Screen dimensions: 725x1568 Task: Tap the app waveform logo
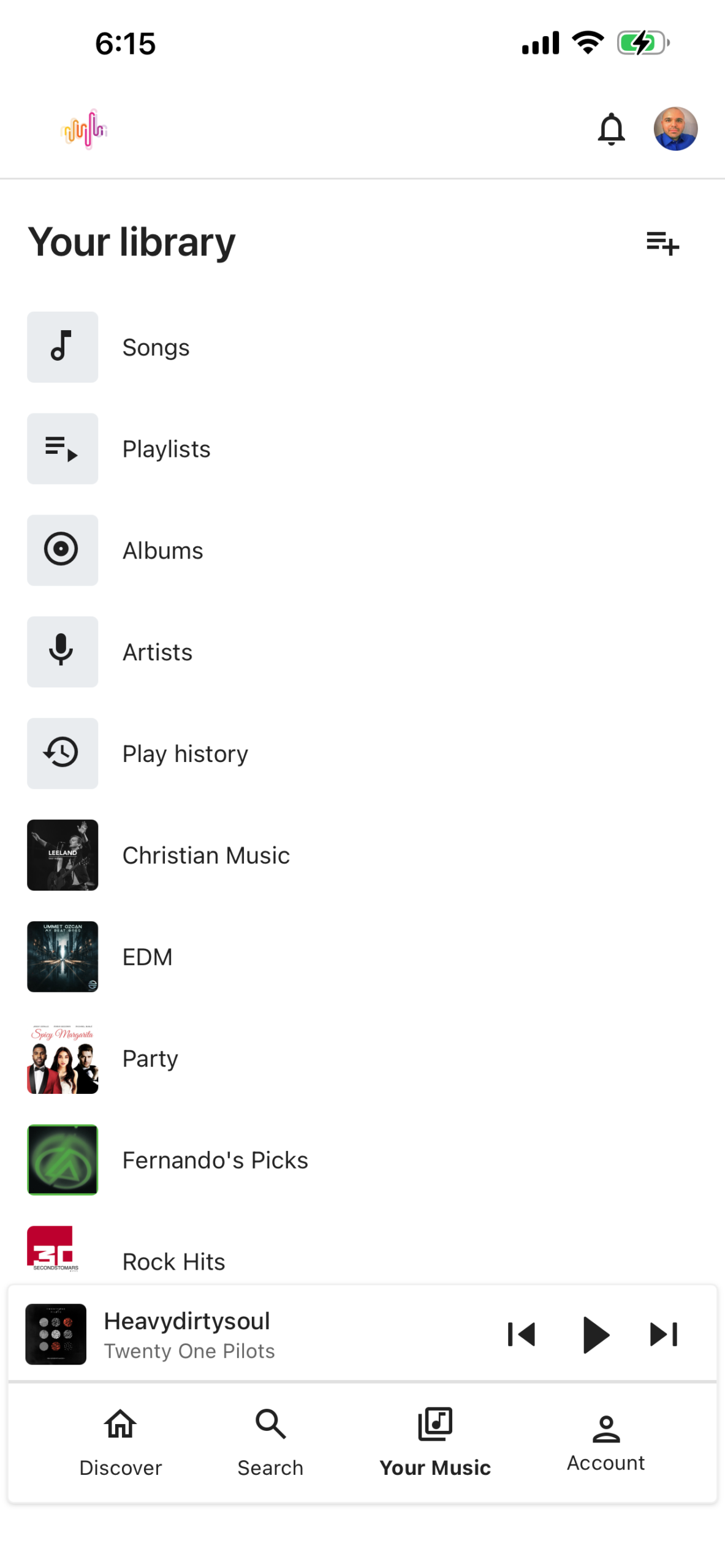click(x=85, y=129)
